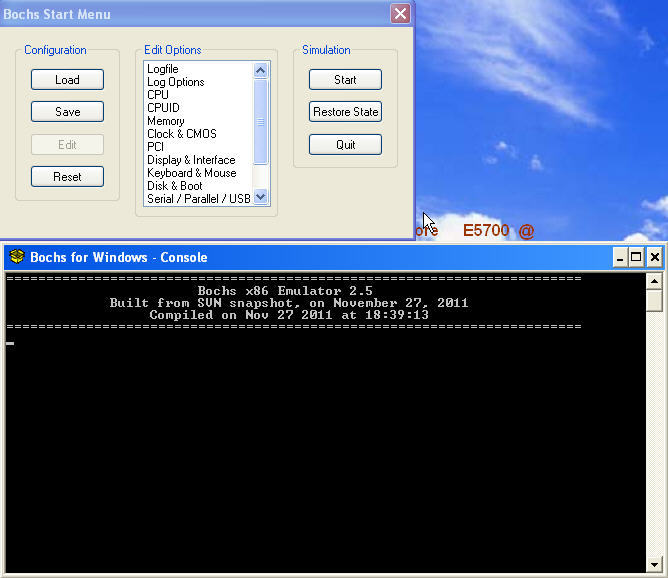Choose Keyboard & Mouse entry
This screenshot has width=668, height=578.
coord(192,173)
